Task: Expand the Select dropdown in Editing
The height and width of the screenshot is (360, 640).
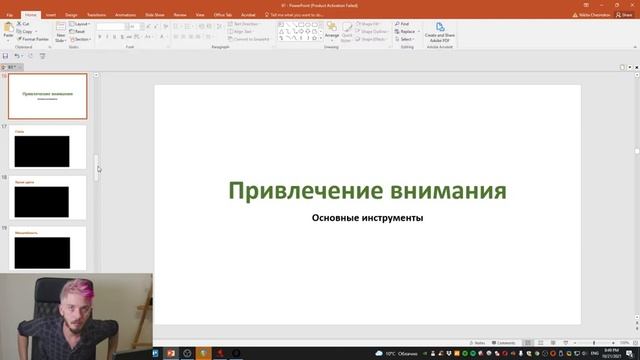Action: tap(404, 39)
